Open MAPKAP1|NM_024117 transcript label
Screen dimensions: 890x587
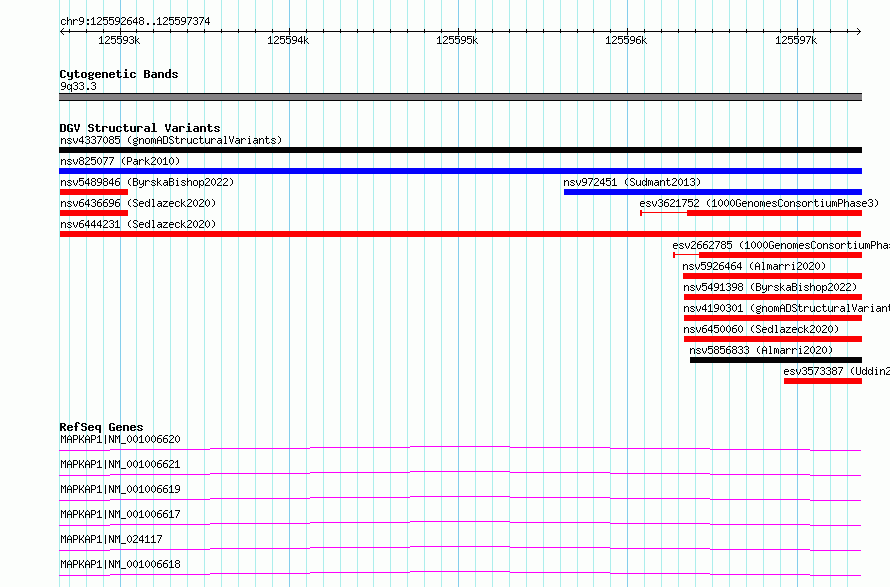click(111, 539)
